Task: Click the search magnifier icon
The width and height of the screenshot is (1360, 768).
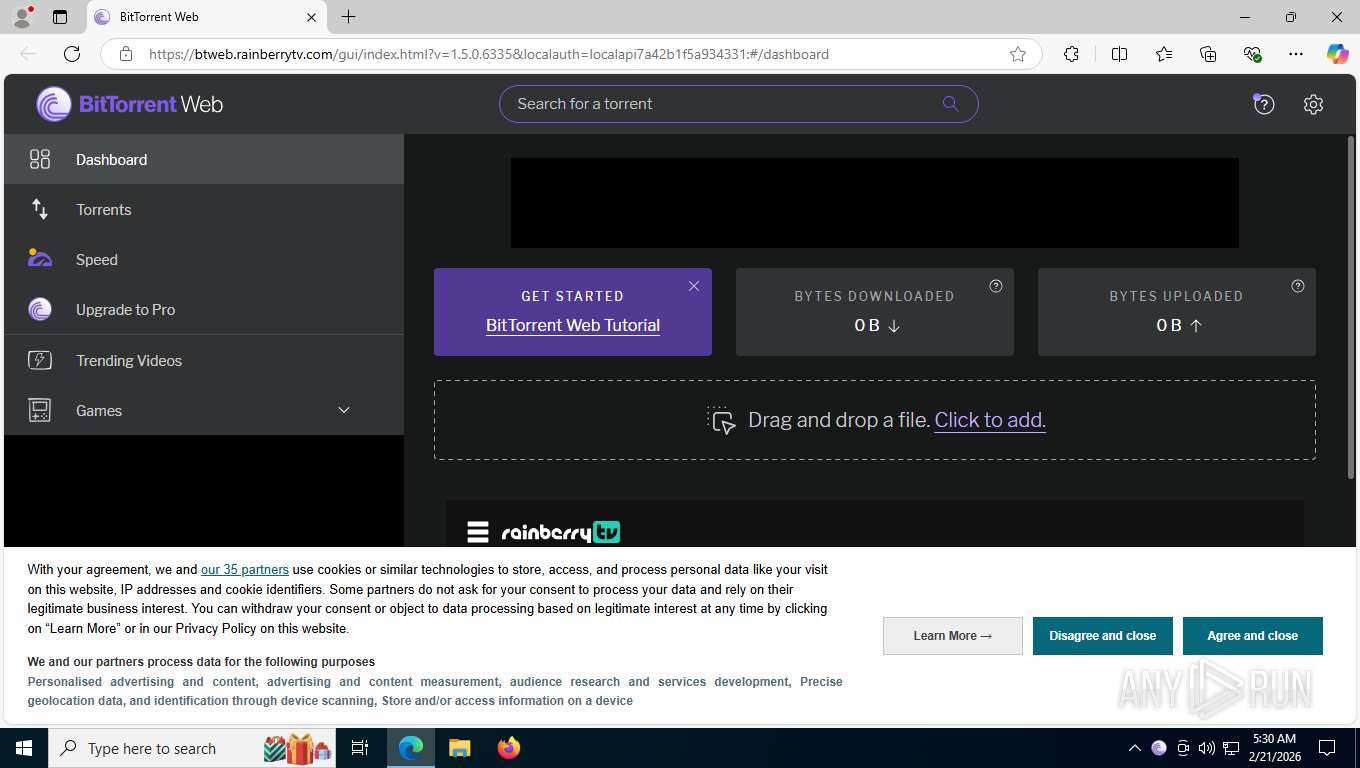Action: (950, 103)
